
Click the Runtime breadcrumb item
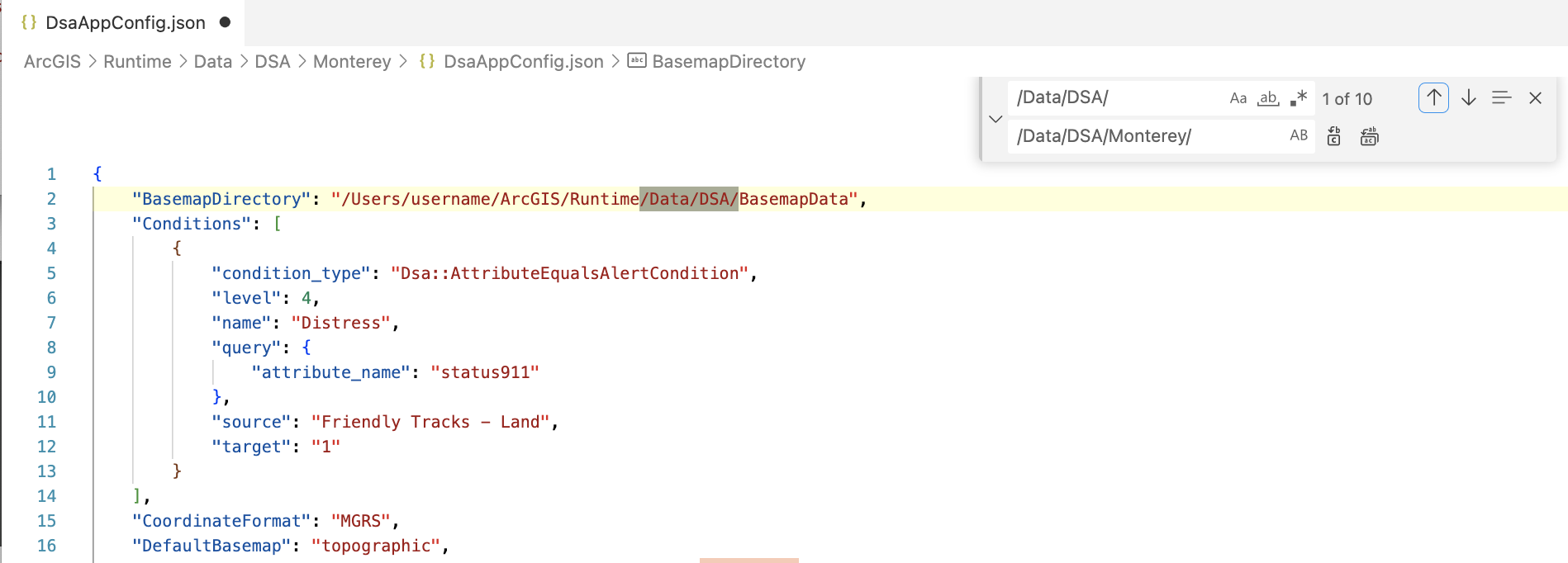coord(137,62)
